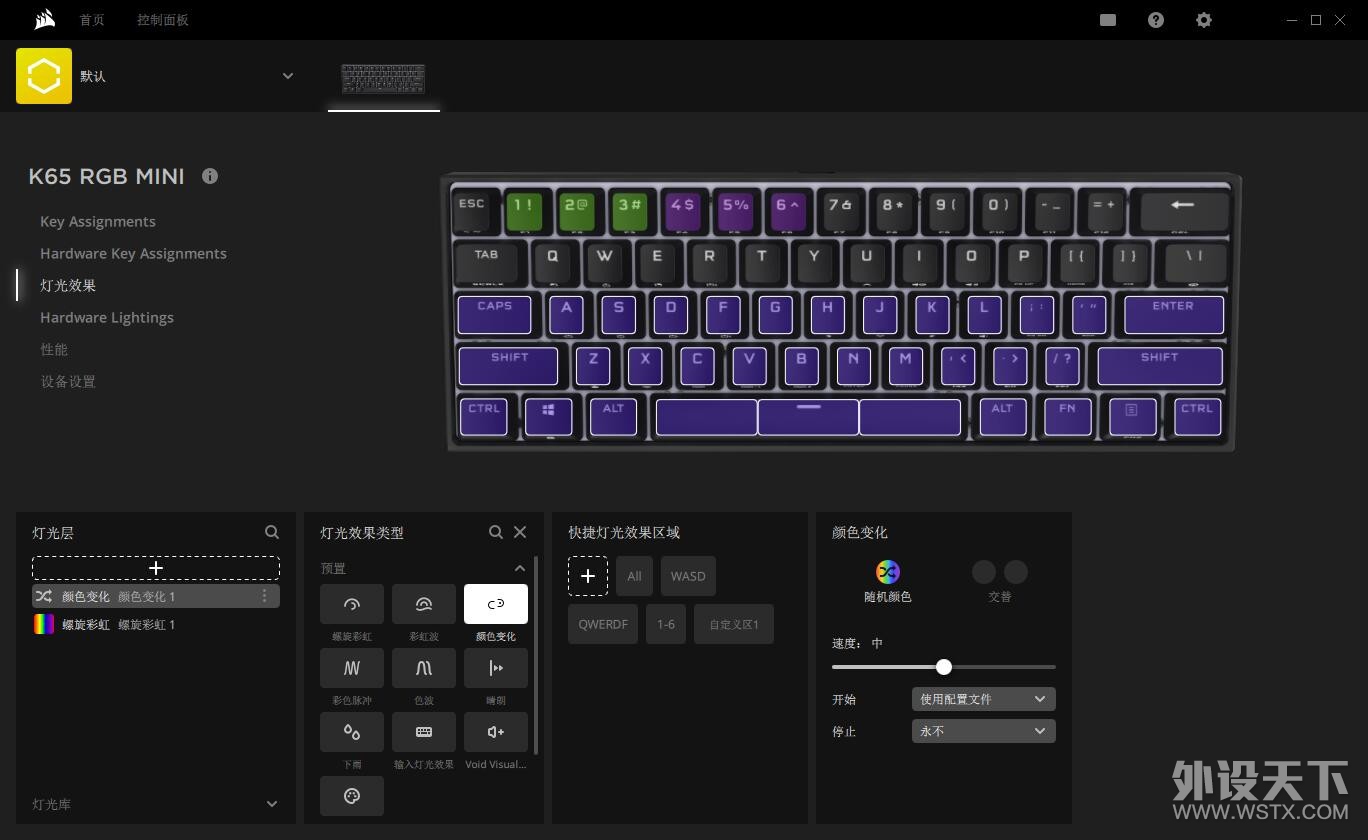
Task: Select the 彩色脉冲 color pulse effect
Action: tap(352, 668)
